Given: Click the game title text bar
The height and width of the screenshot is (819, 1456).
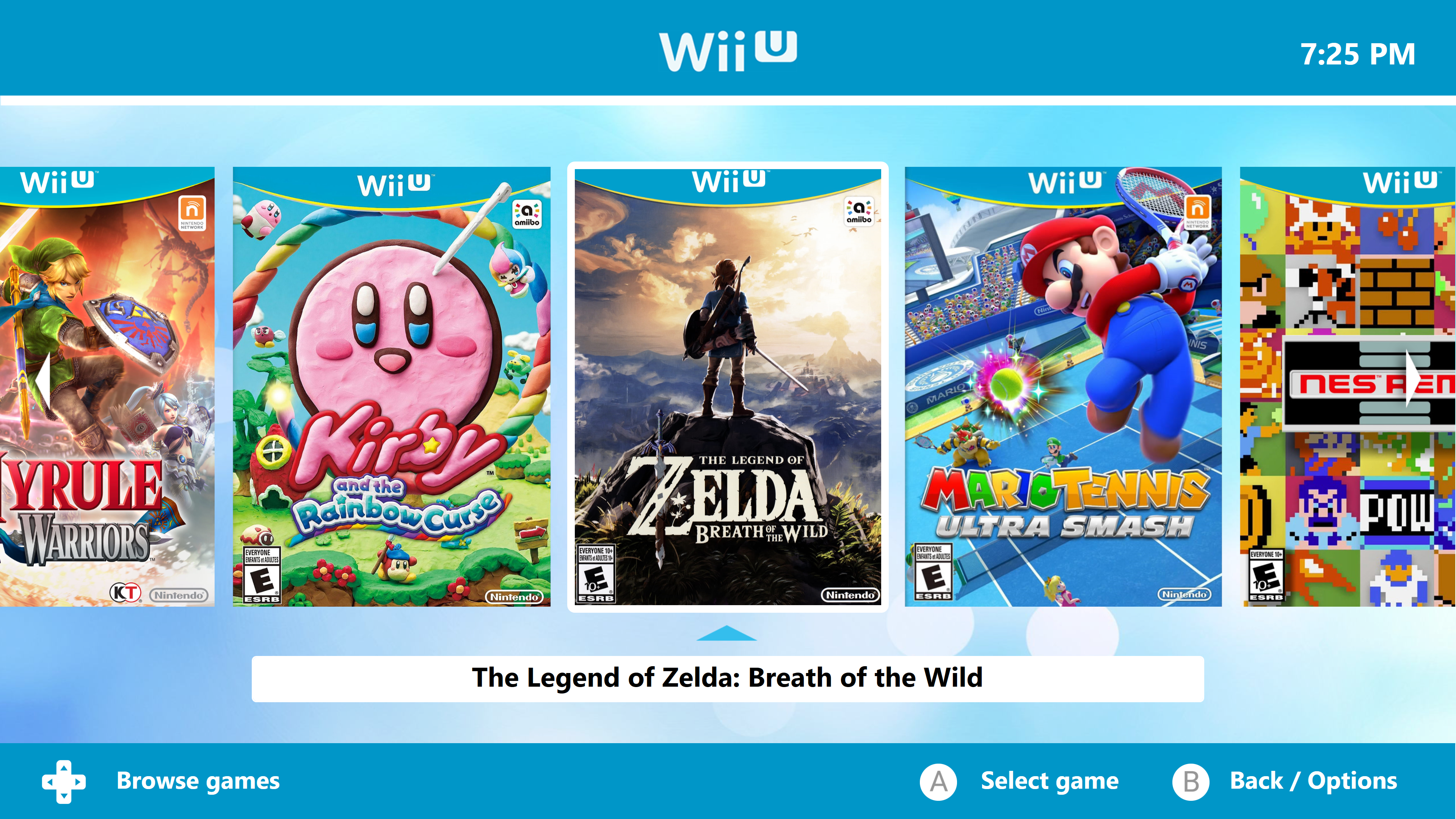Looking at the screenshot, I should coord(728,679).
